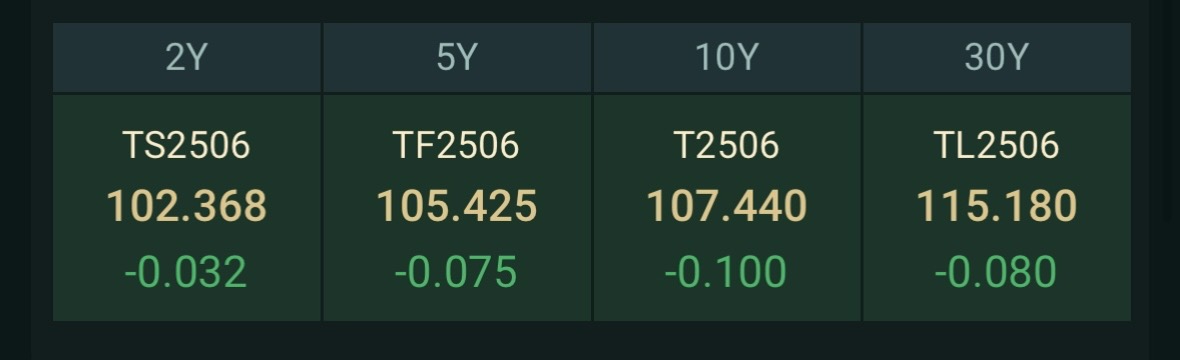Select the -0.100 change figure
The image size is (1180, 360).
[x=725, y=272]
